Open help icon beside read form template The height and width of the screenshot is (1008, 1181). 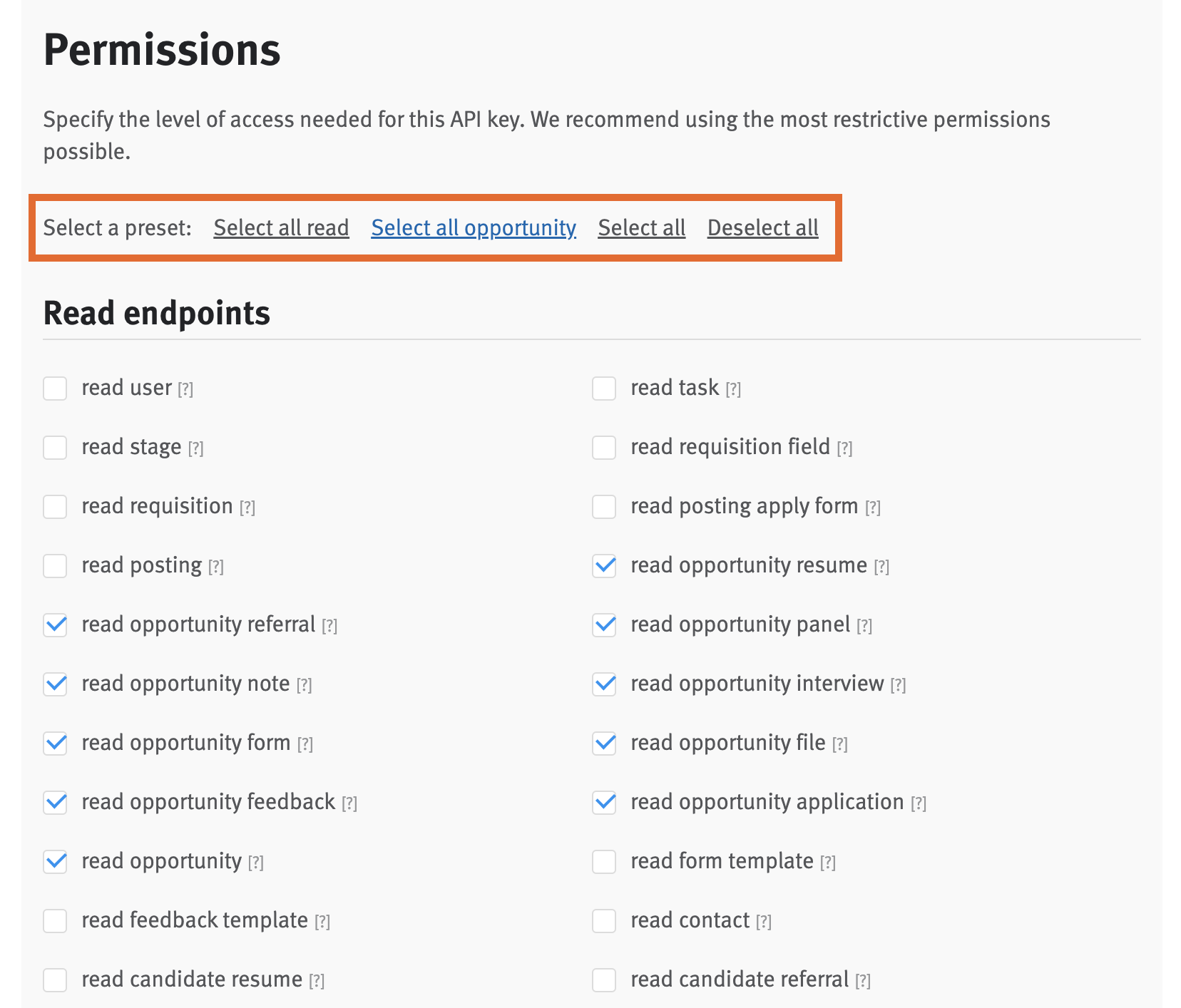point(827,863)
